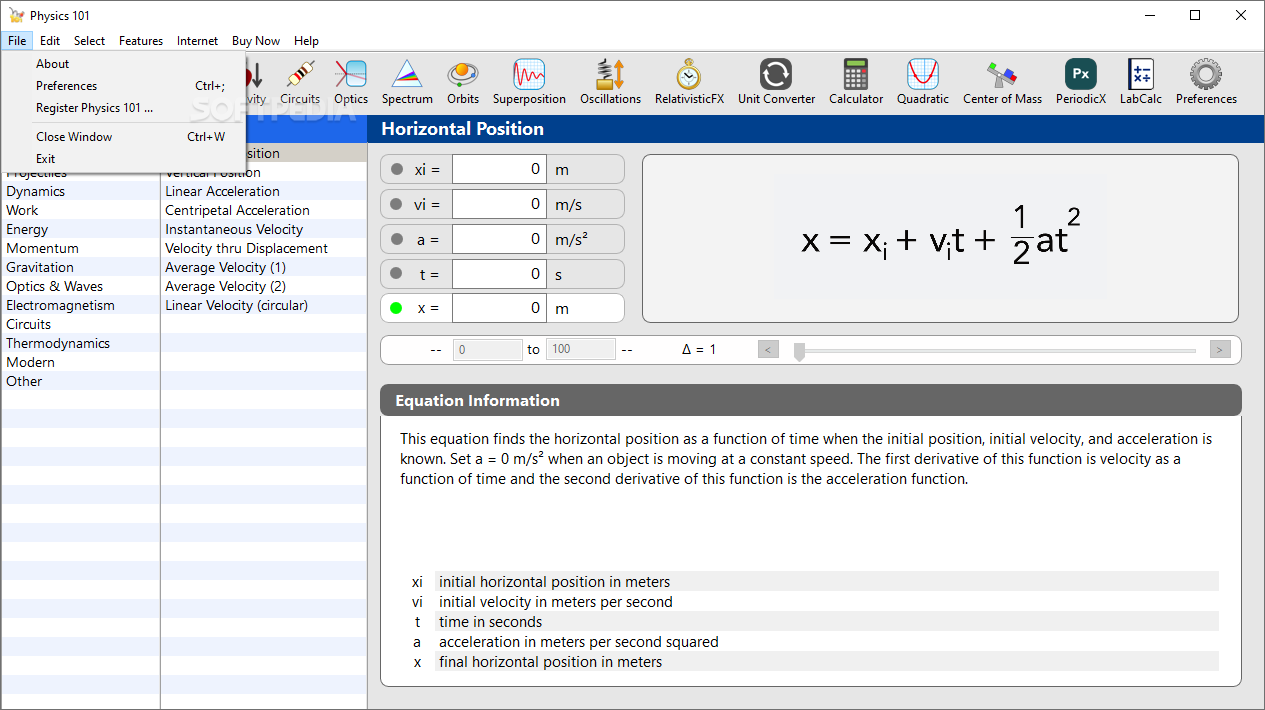Open the Quadratic solver

(923, 82)
